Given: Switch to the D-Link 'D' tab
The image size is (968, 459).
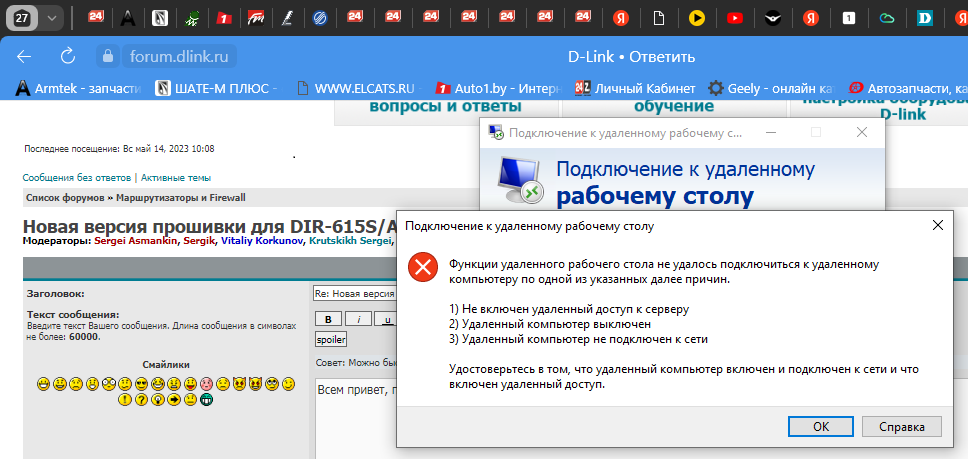Looking at the screenshot, I should (x=925, y=18).
